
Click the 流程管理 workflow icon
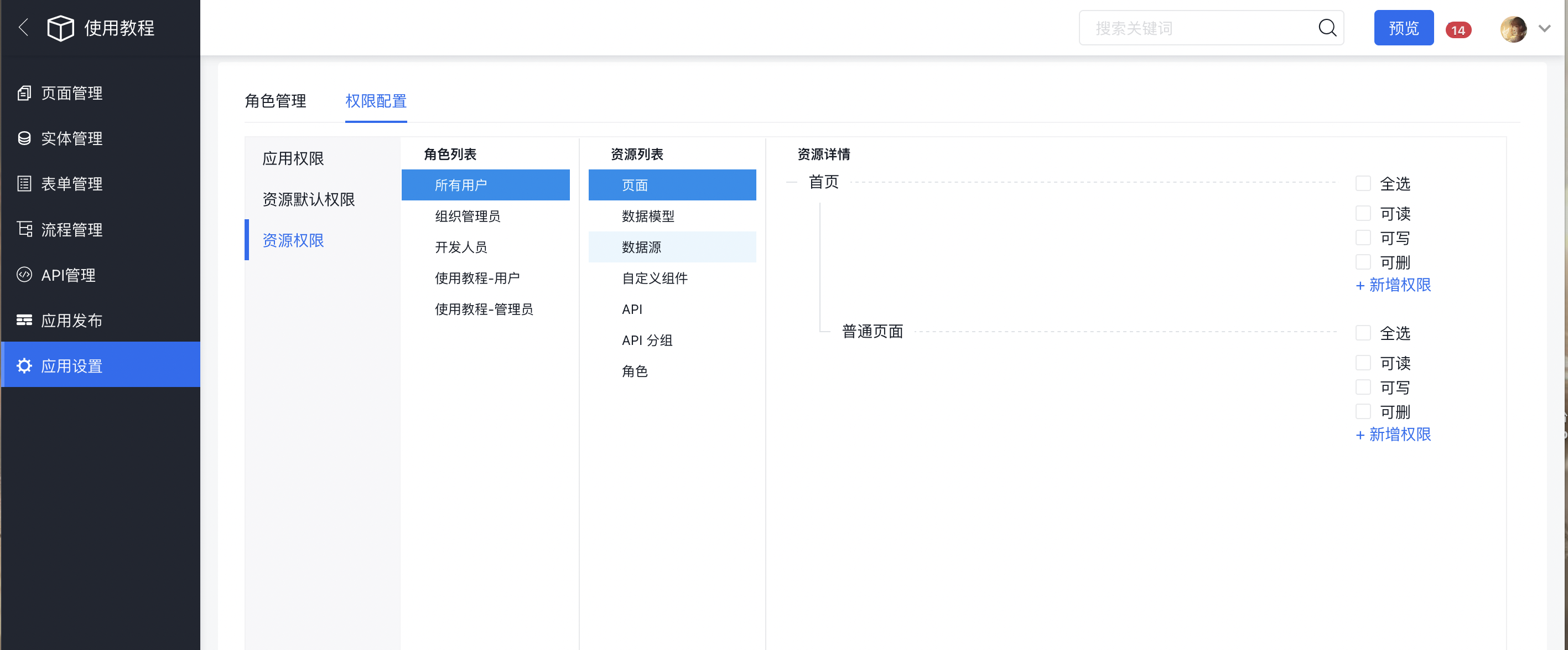click(x=24, y=229)
